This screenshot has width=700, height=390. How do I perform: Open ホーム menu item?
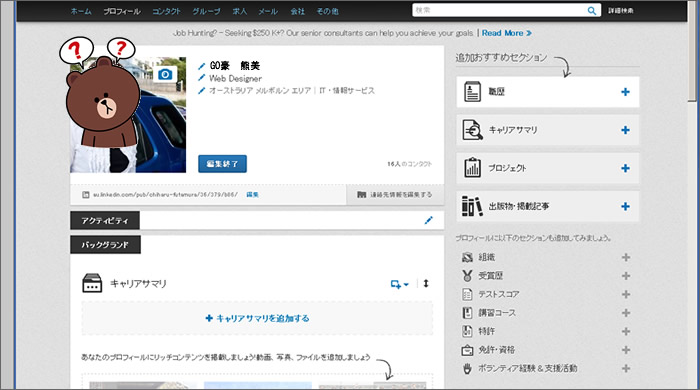tap(81, 12)
